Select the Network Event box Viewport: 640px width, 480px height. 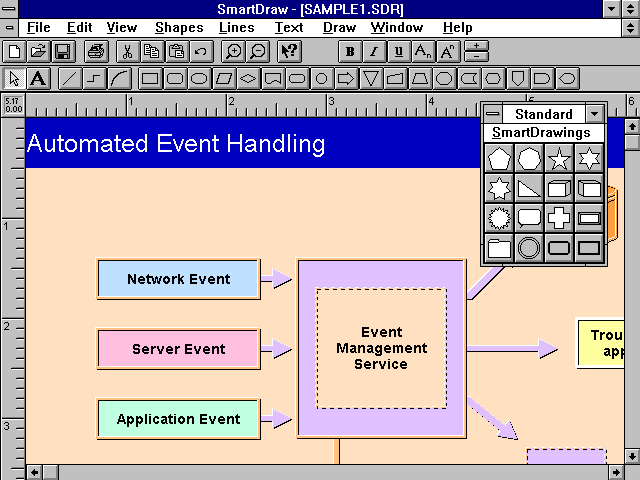(178, 279)
